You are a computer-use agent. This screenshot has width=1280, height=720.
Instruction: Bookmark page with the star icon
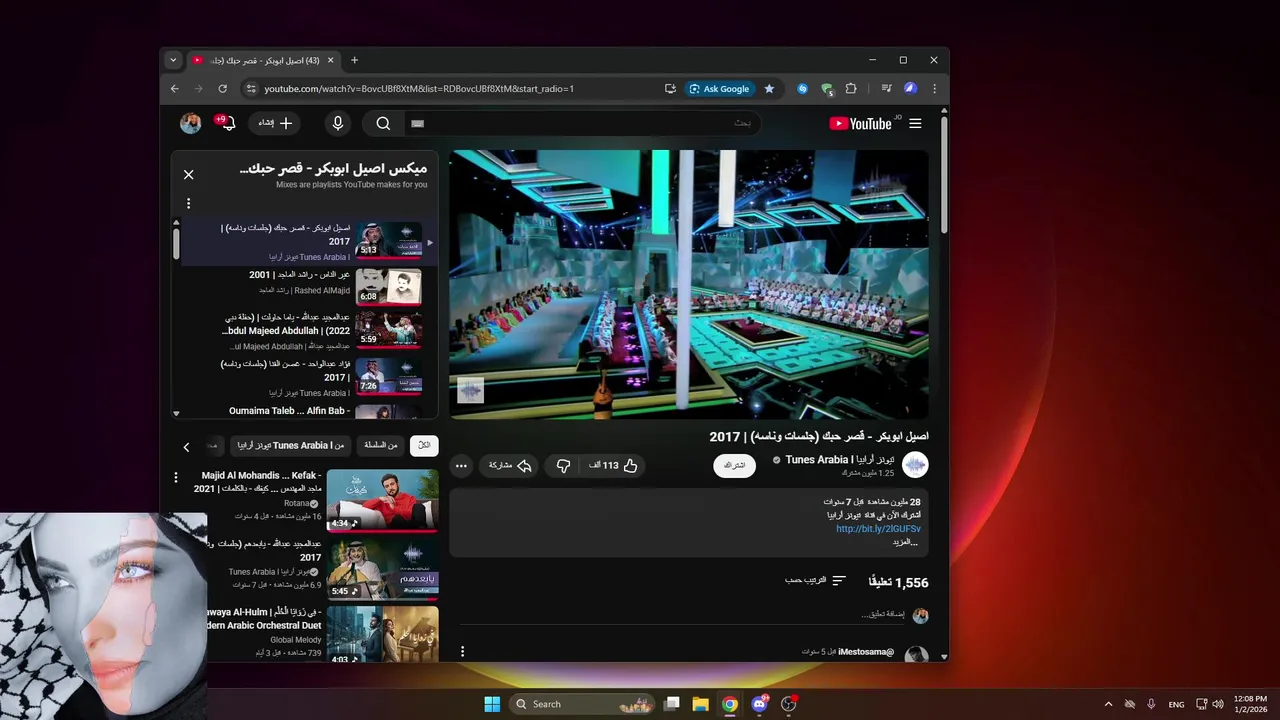(769, 89)
